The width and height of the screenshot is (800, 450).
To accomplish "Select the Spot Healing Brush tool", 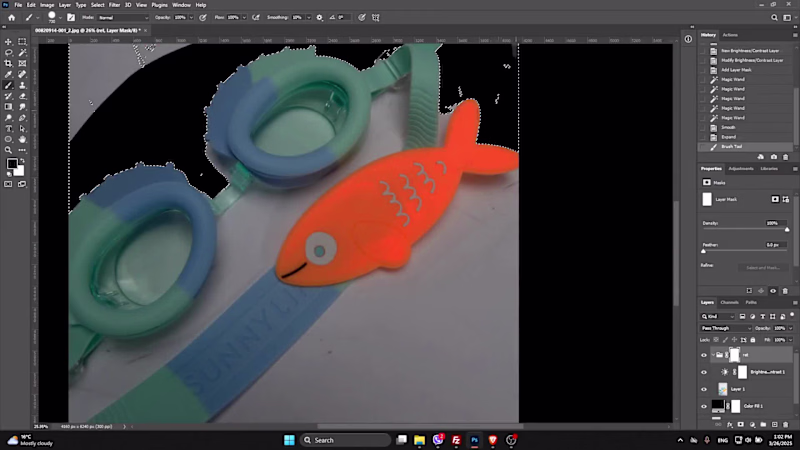I will pos(22,74).
